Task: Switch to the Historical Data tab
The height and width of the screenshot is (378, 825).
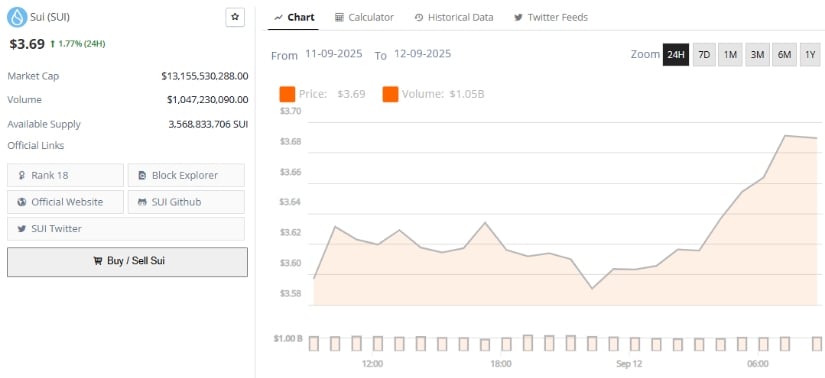Action: [x=454, y=17]
